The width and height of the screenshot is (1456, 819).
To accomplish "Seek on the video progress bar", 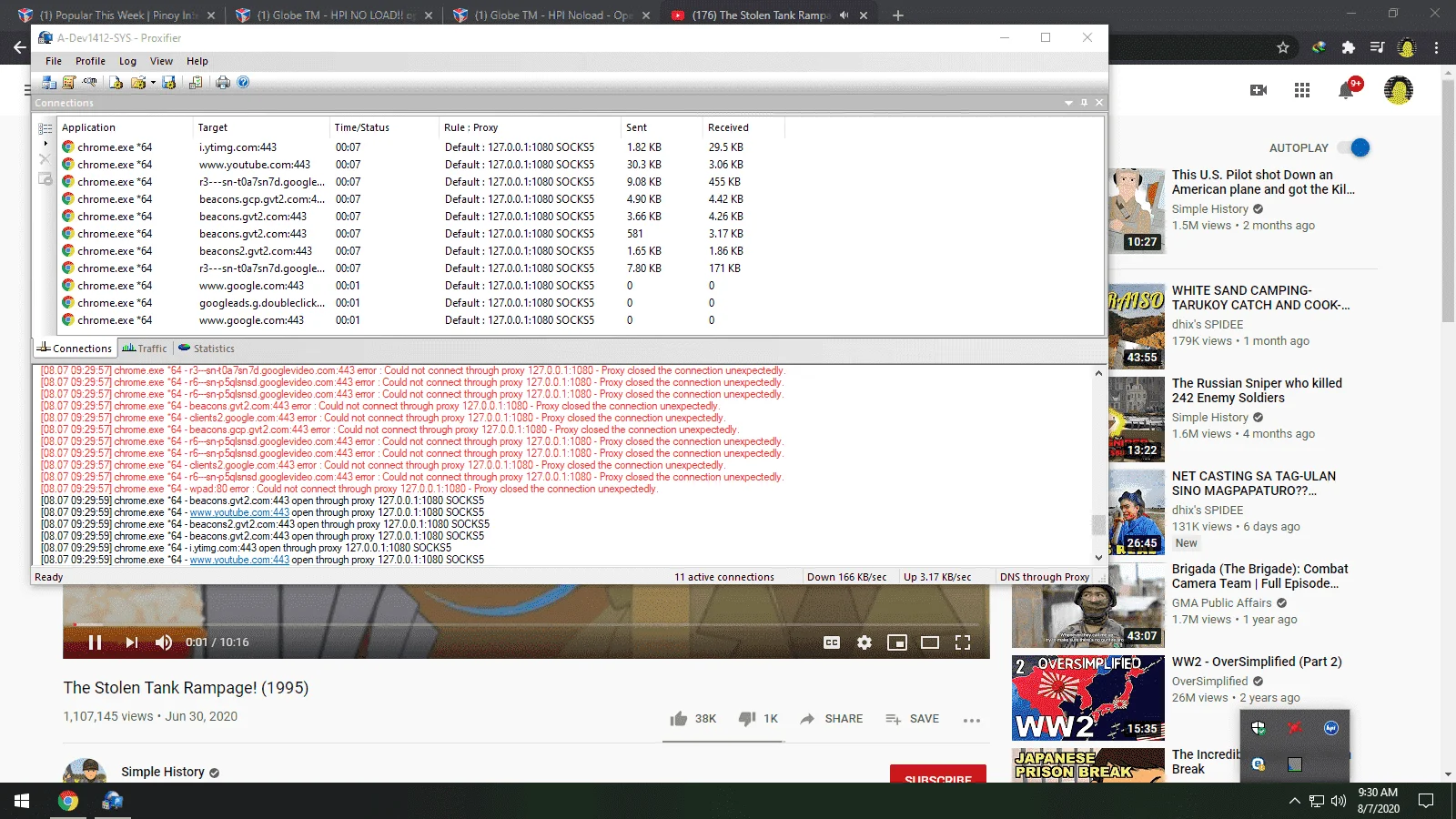I will (x=526, y=624).
